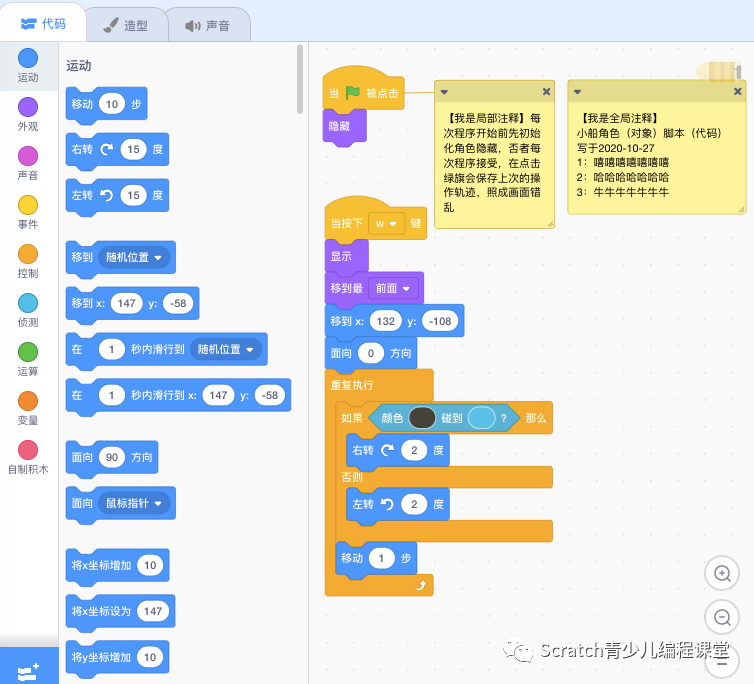754x684 pixels.
Task: Click the 1 step value in script 移动 block
Action: pos(381,558)
